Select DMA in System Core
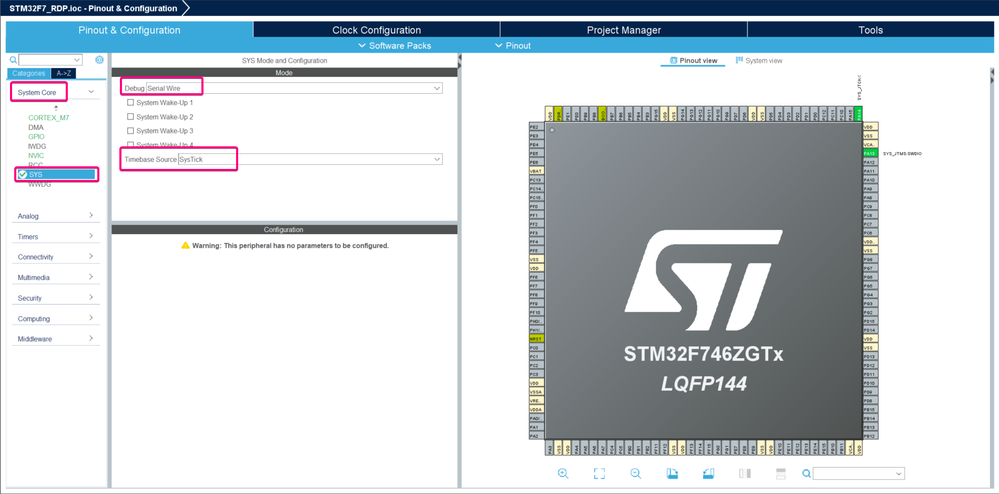This screenshot has width=999, height=494. pos(36,127)
